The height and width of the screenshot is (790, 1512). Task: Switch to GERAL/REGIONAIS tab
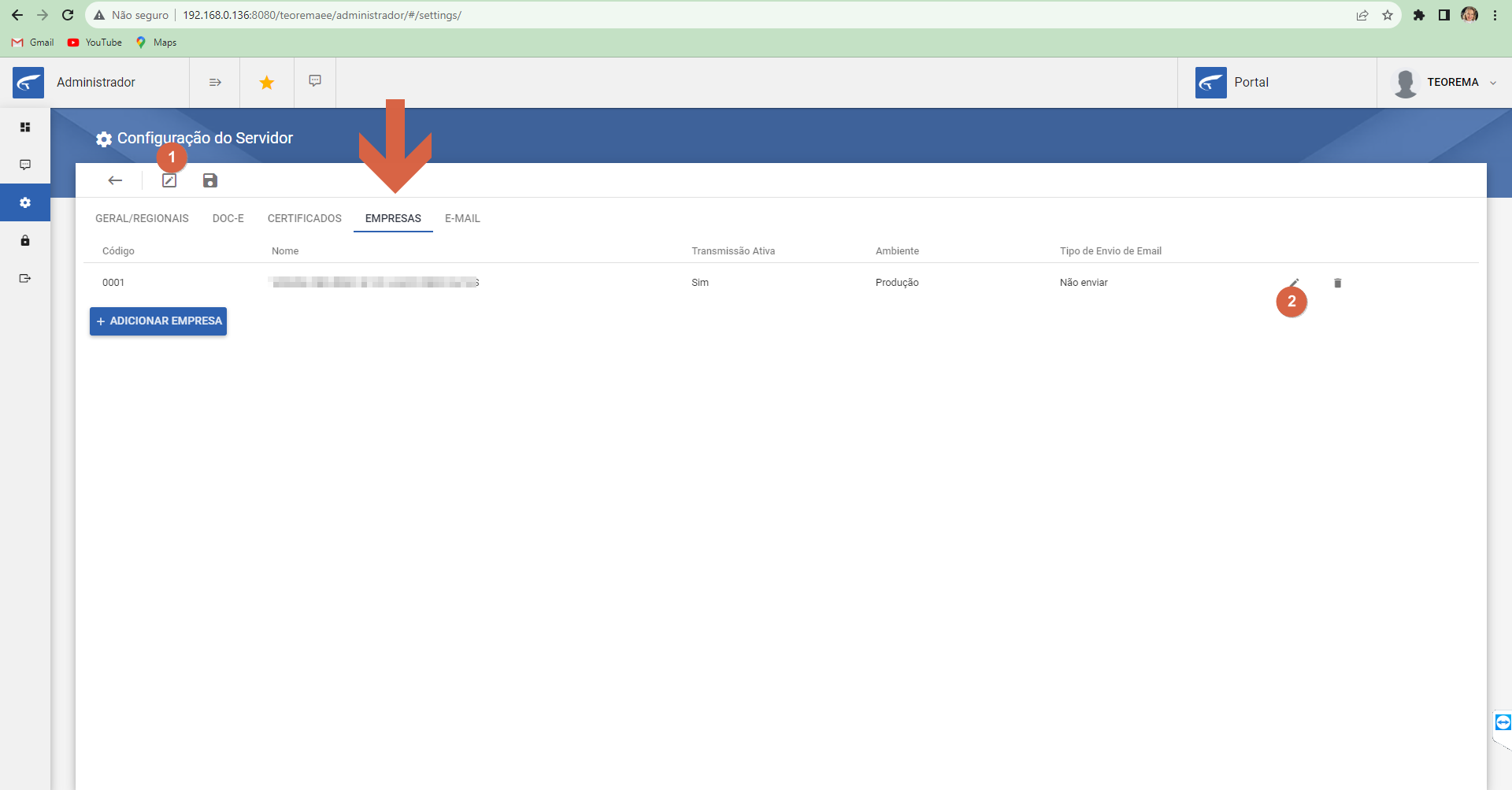142,218
